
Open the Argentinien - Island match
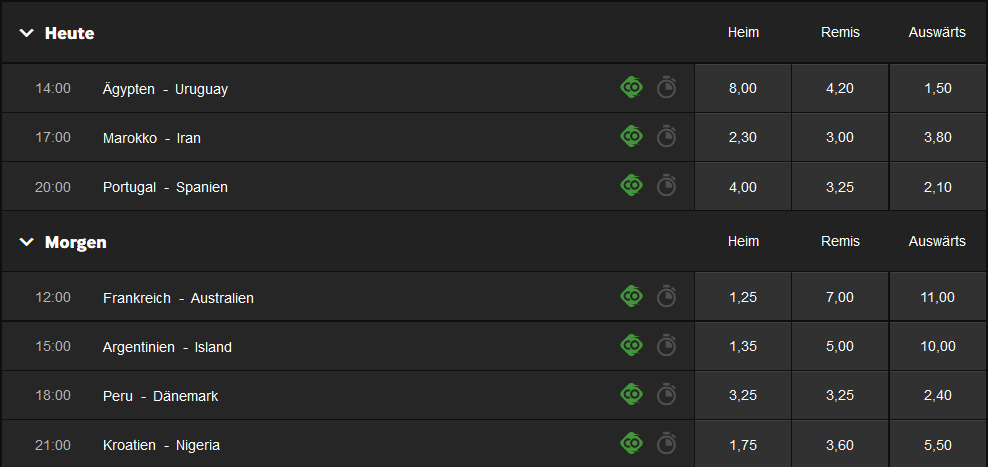(x=167, y=347)
